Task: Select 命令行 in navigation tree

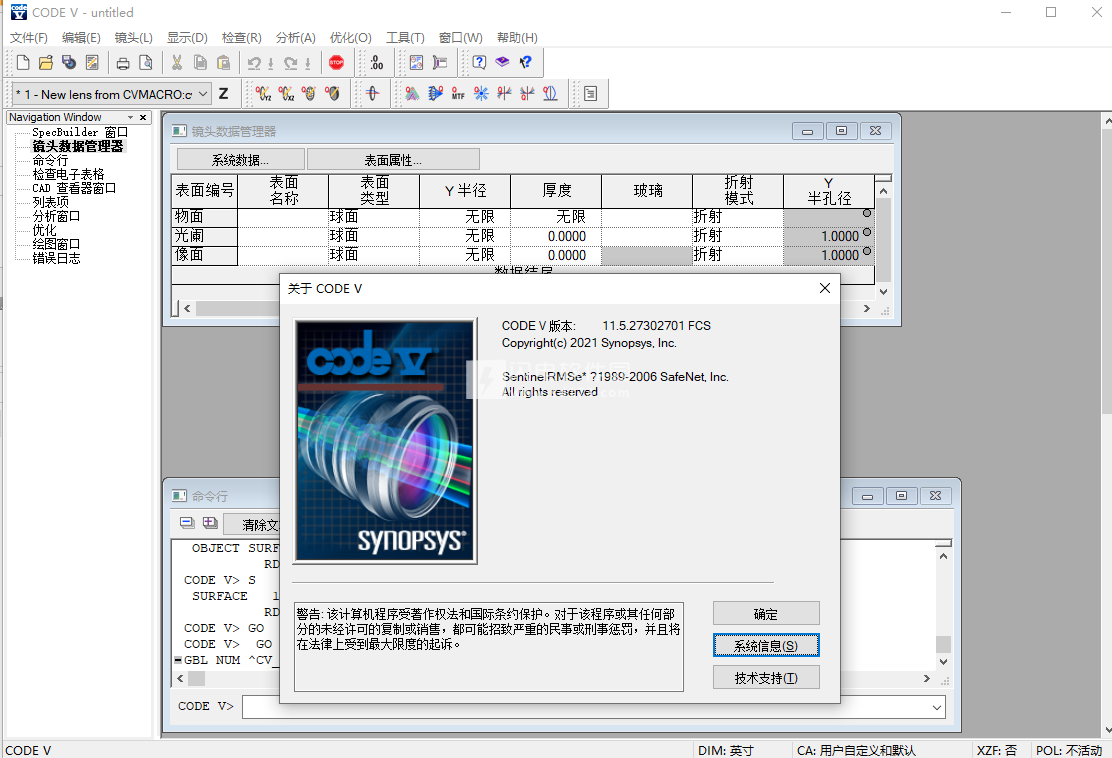Action: 50,160
